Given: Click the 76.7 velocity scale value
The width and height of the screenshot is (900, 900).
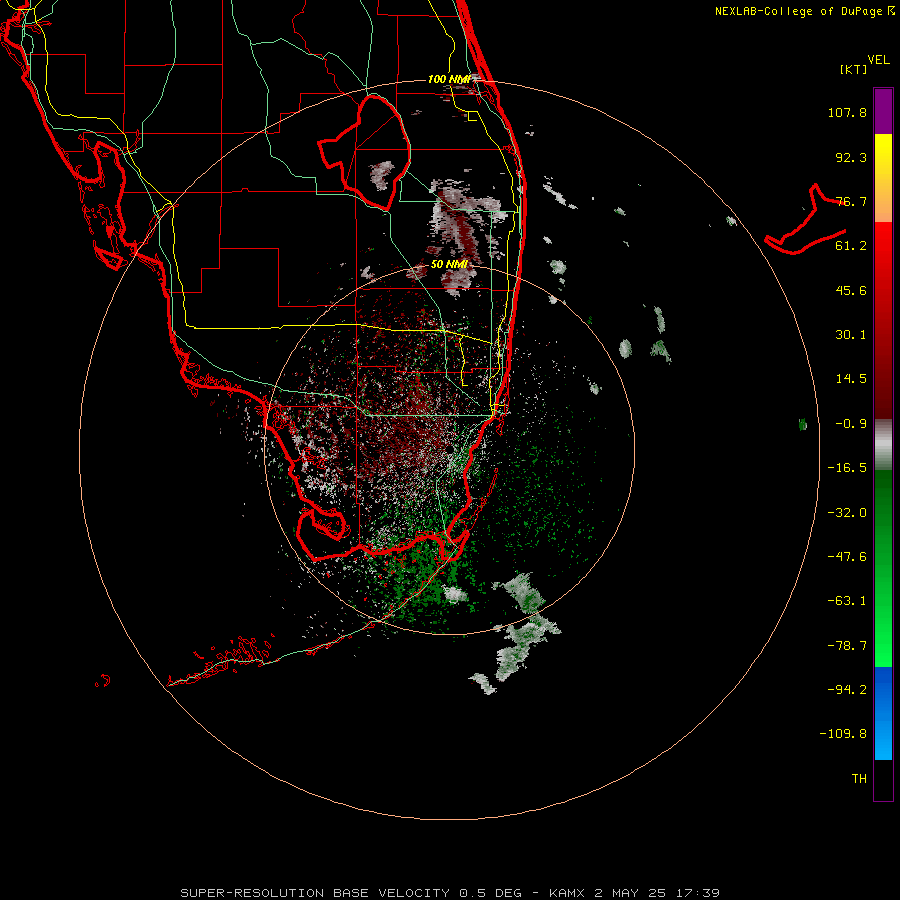Looking at the screenshot, I should 851,201.
